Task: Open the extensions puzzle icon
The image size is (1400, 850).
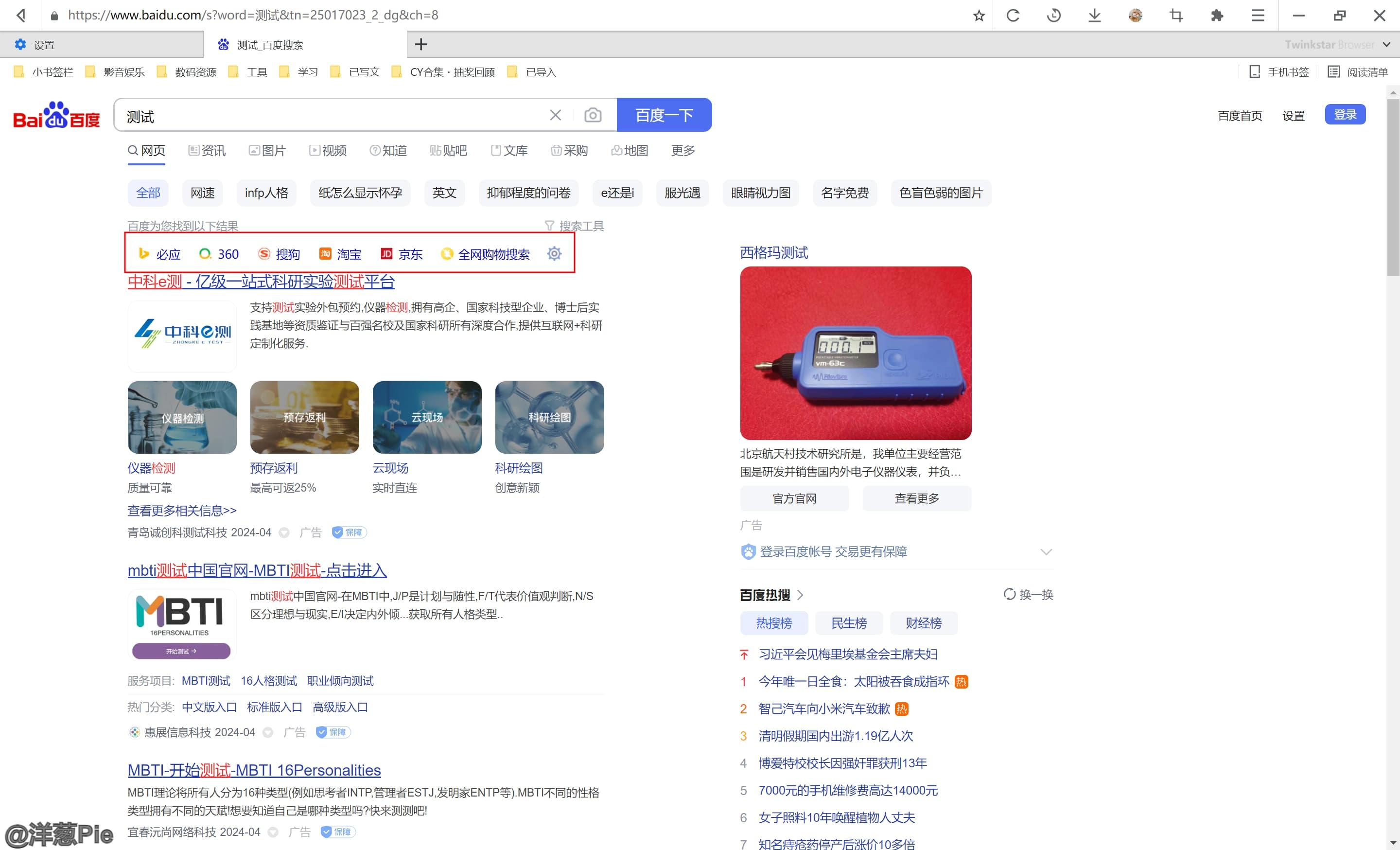Action: pos(1216,16)
